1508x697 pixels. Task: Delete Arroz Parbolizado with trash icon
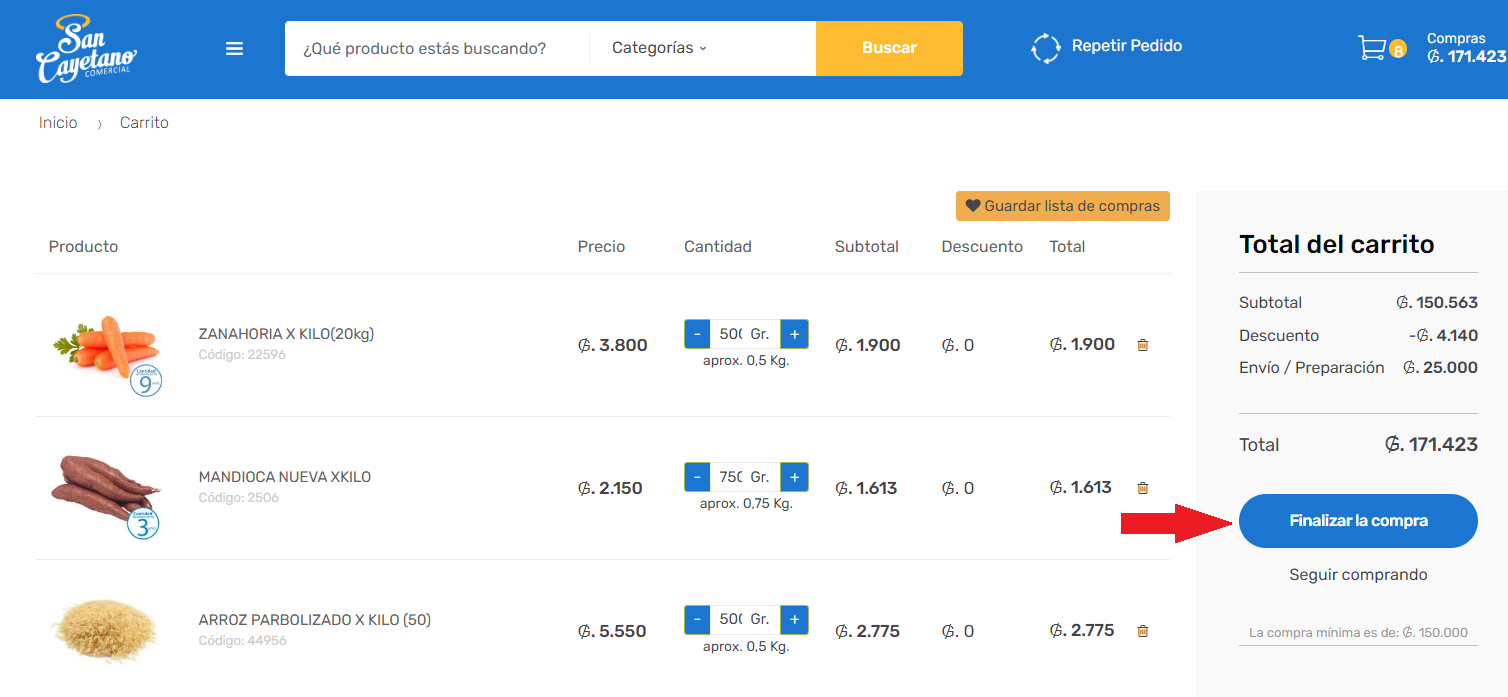[1143, 631]
